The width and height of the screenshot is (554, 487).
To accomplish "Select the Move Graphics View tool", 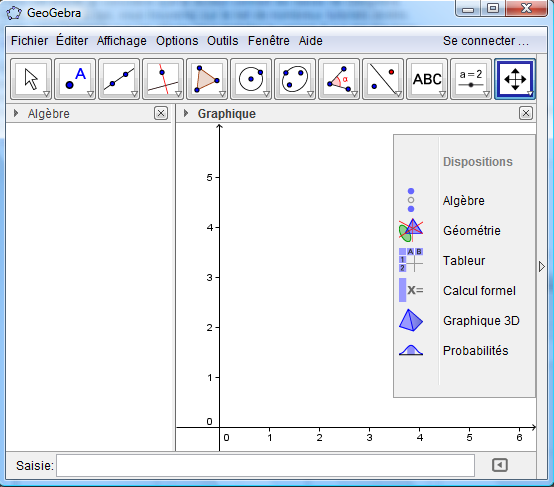I will click(x=515, y=79).
